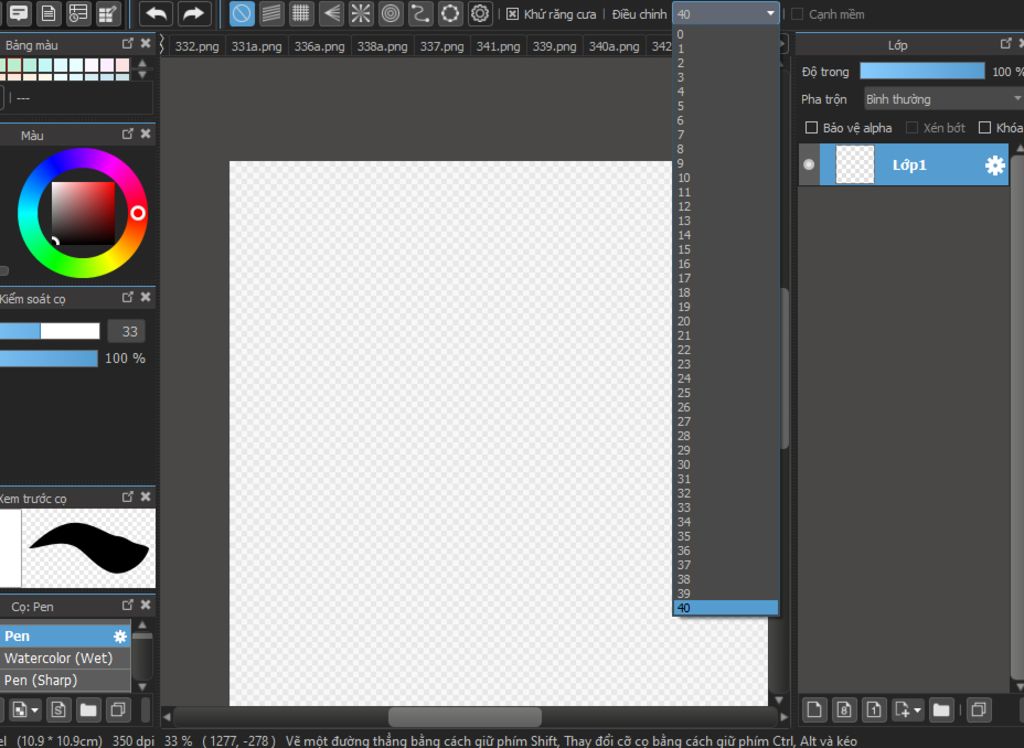The image size is (1024, 748).
Task: Click the speech bubble toolbar icon
Action: click(x=18, y=13)
